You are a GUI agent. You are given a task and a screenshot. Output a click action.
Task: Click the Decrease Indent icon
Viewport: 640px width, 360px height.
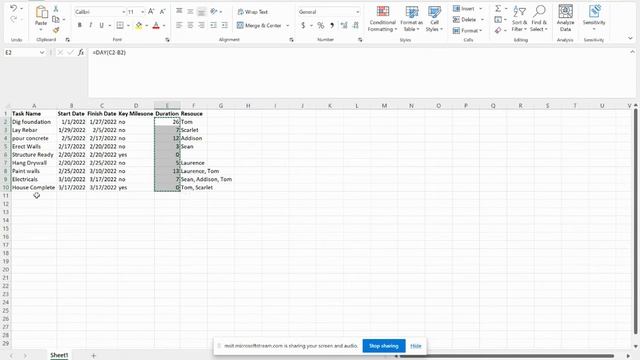[x=213, y=25]
